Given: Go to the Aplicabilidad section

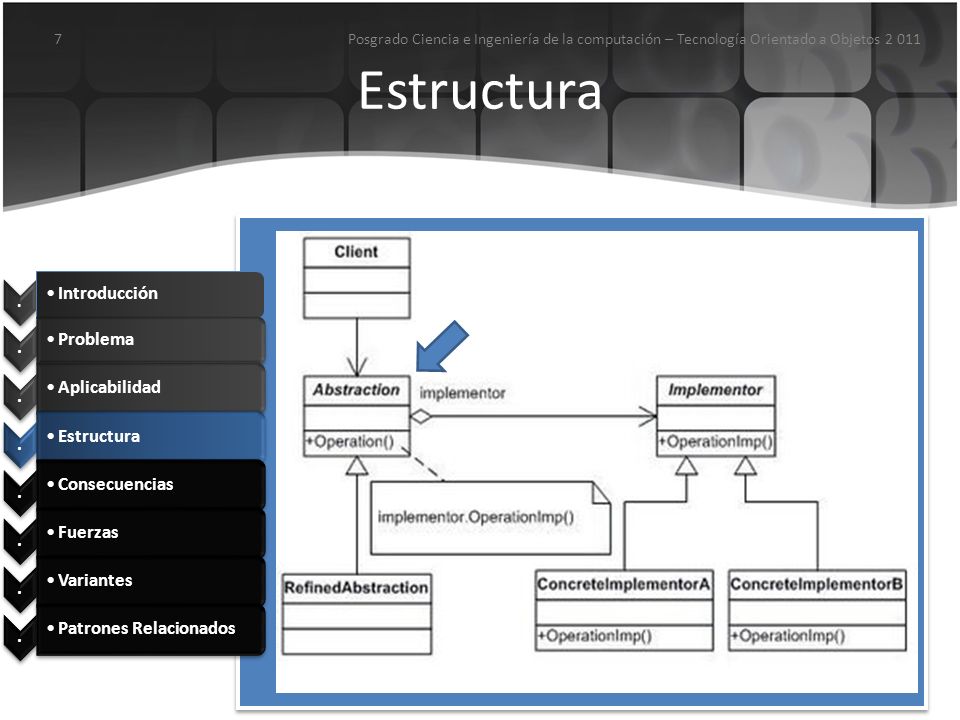Looking at the screenshot, I should click(x=150, y=388).
